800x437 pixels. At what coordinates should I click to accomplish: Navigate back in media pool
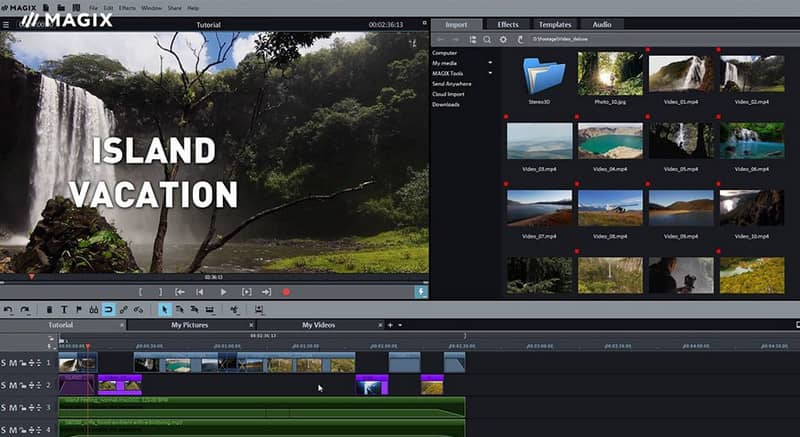click(440, 39)
